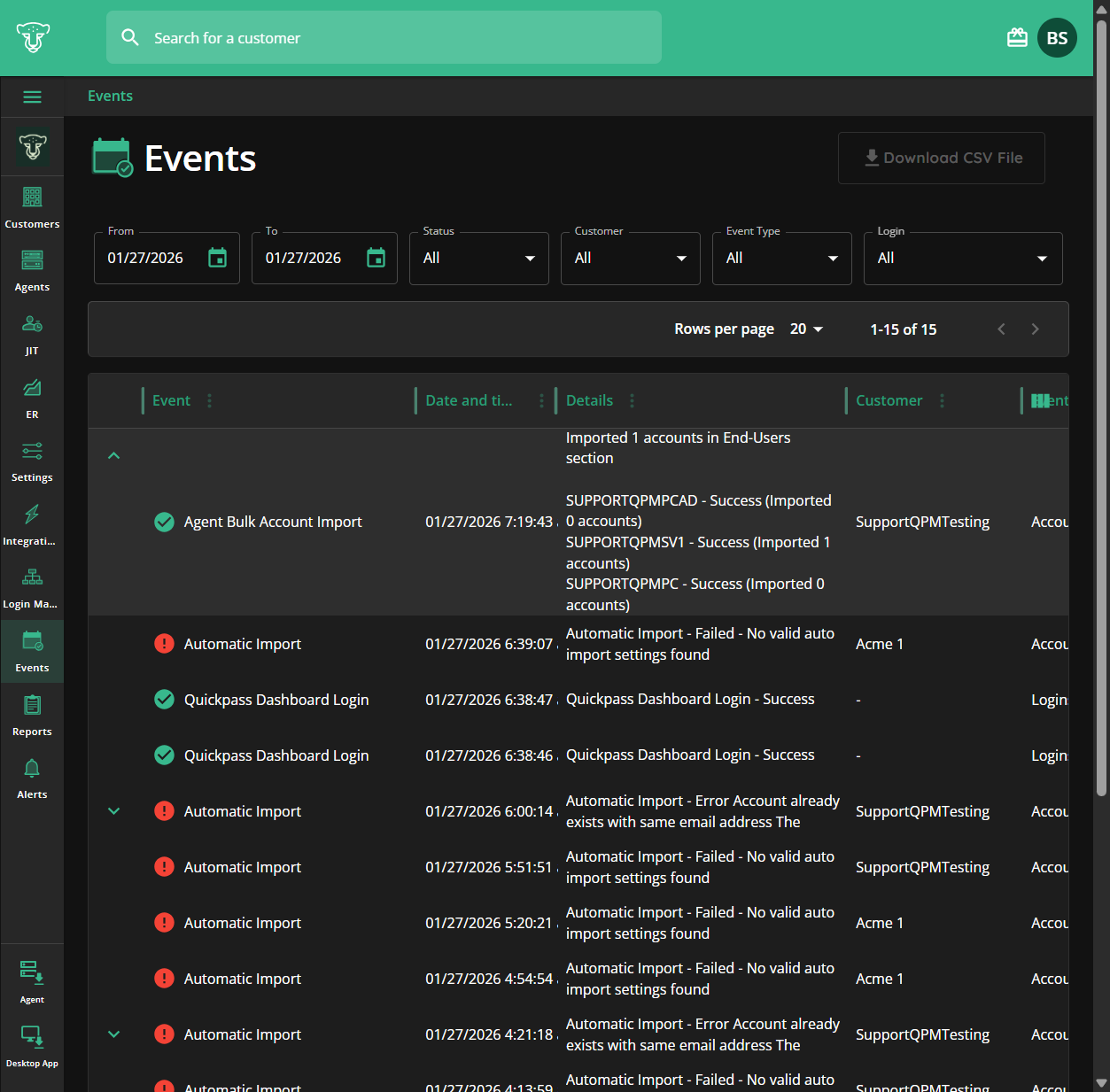The image size is (1110, 1092).
Task: Click the Quickpass logo in top header
Action: tap(33, 37)
